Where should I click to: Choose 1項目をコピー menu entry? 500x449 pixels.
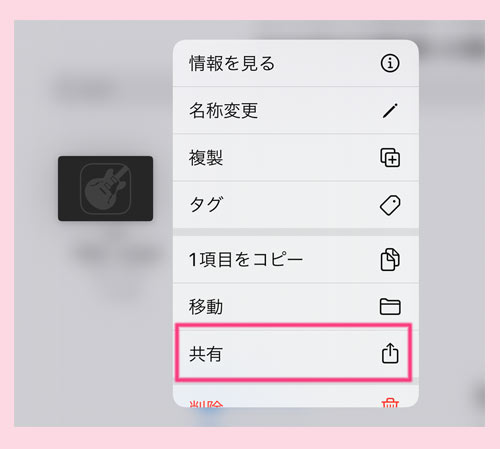point(296,259)
